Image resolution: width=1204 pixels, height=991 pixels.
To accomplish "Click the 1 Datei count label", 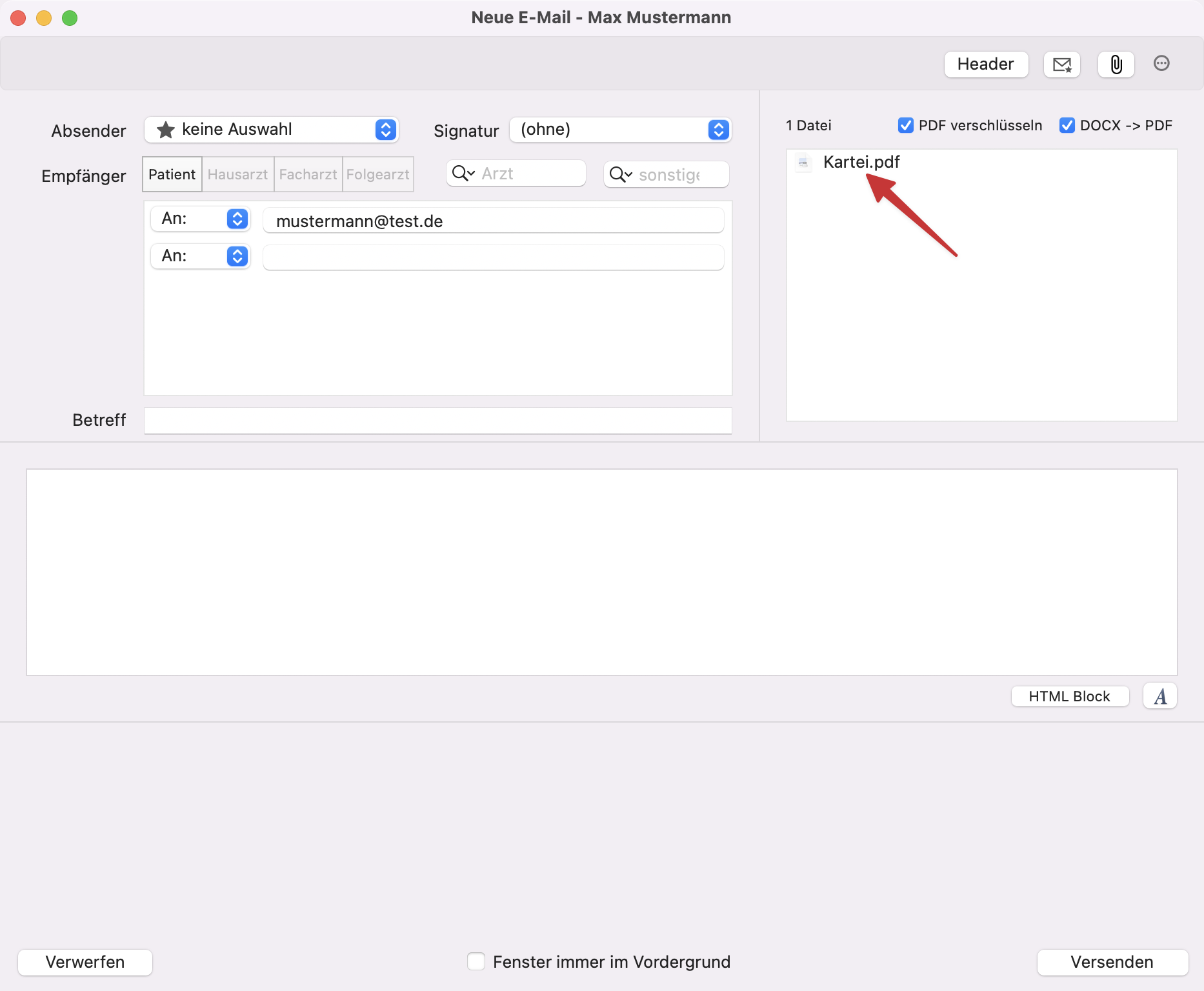I will [808, 125].
